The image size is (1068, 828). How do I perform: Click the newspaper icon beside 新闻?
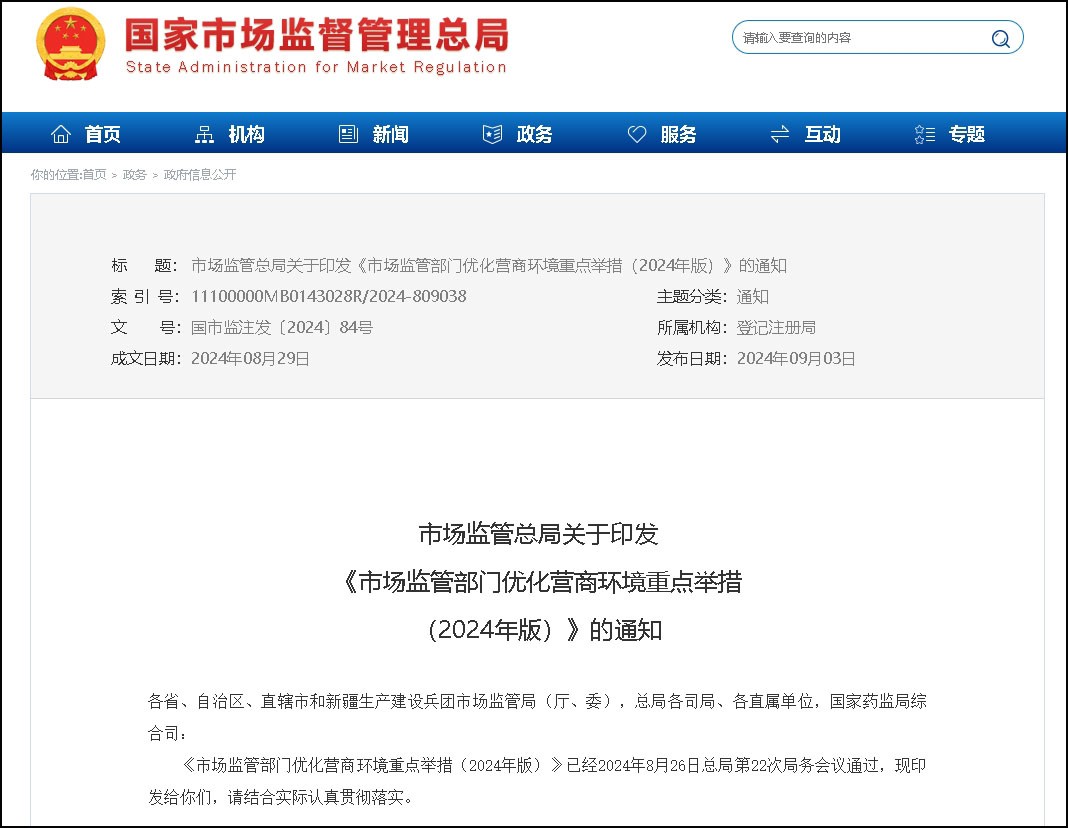tap(348, 134)
